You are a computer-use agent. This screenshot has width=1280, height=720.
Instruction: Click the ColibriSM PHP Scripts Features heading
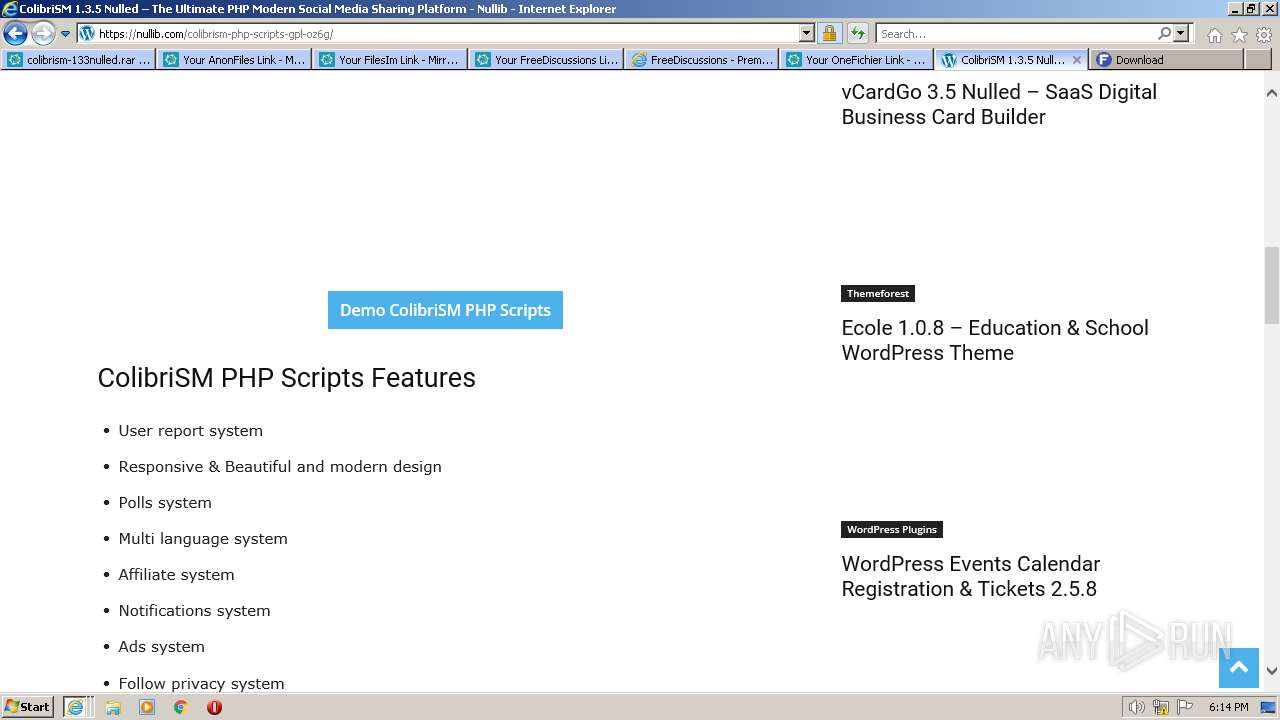pyautogui.click(x=286, y=378)
